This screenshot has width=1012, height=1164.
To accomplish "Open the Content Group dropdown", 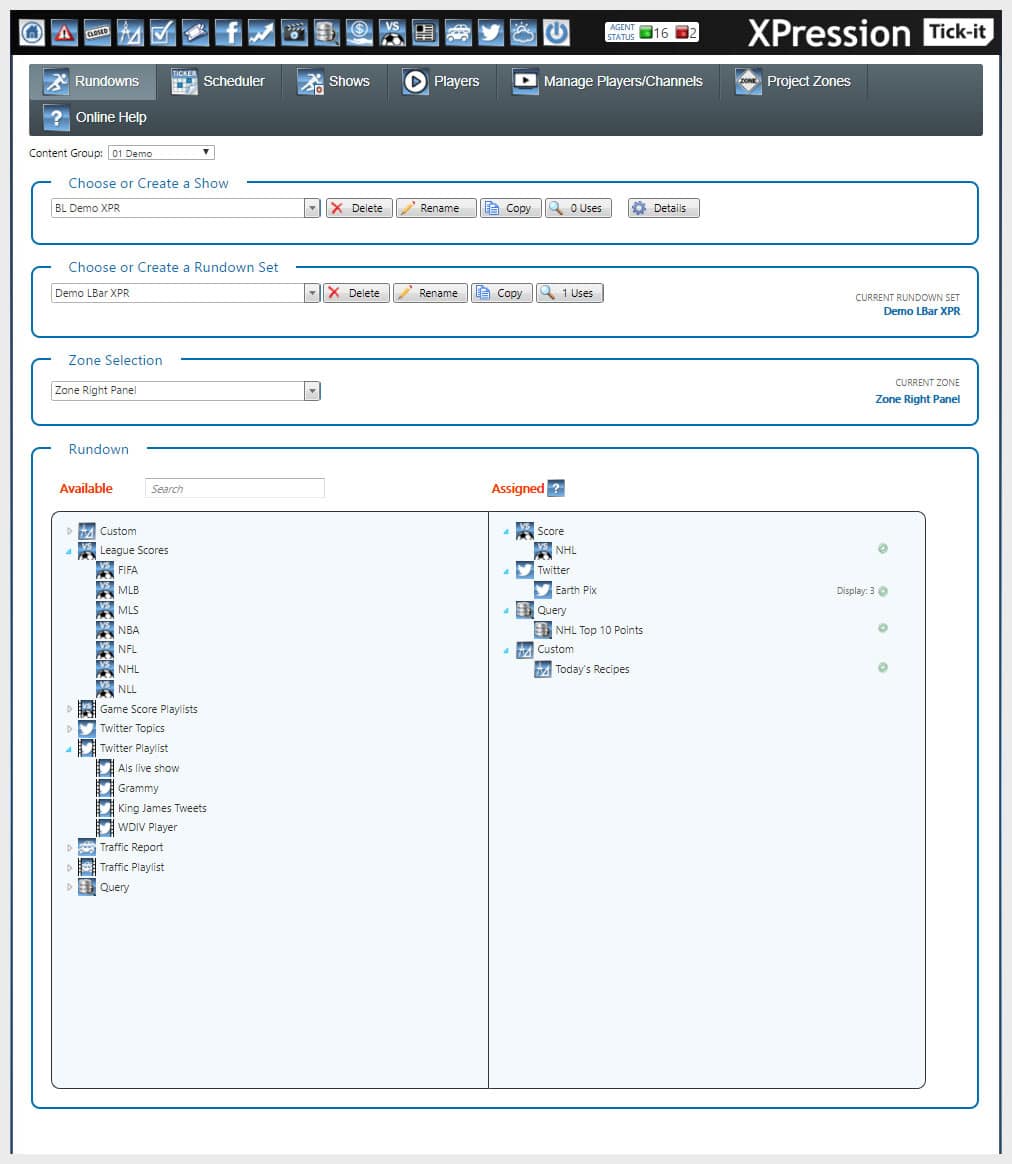I will click(x=161, y=153).
